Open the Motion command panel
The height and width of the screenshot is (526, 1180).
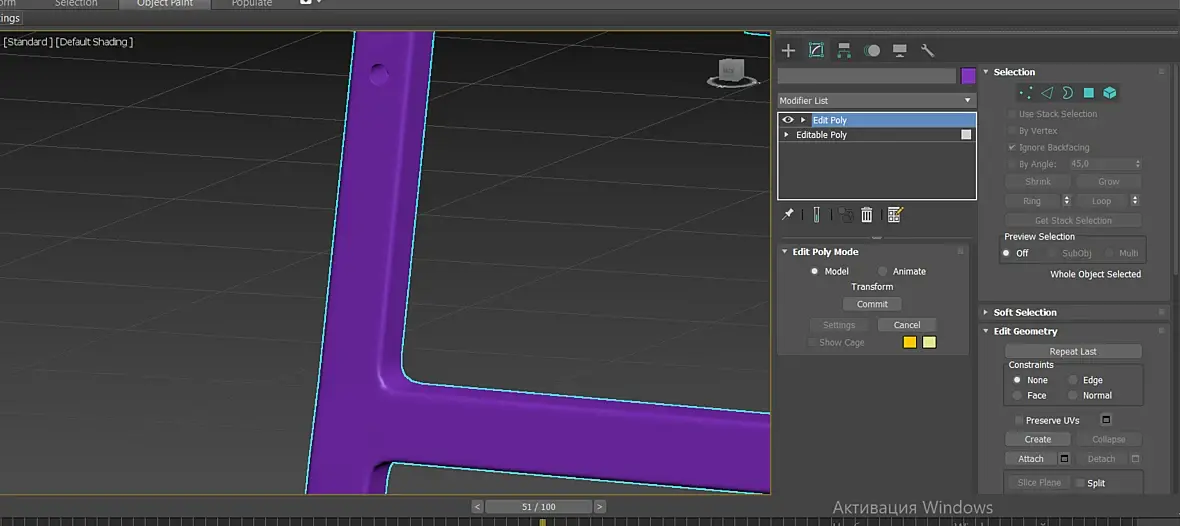[x=872, y=50]
